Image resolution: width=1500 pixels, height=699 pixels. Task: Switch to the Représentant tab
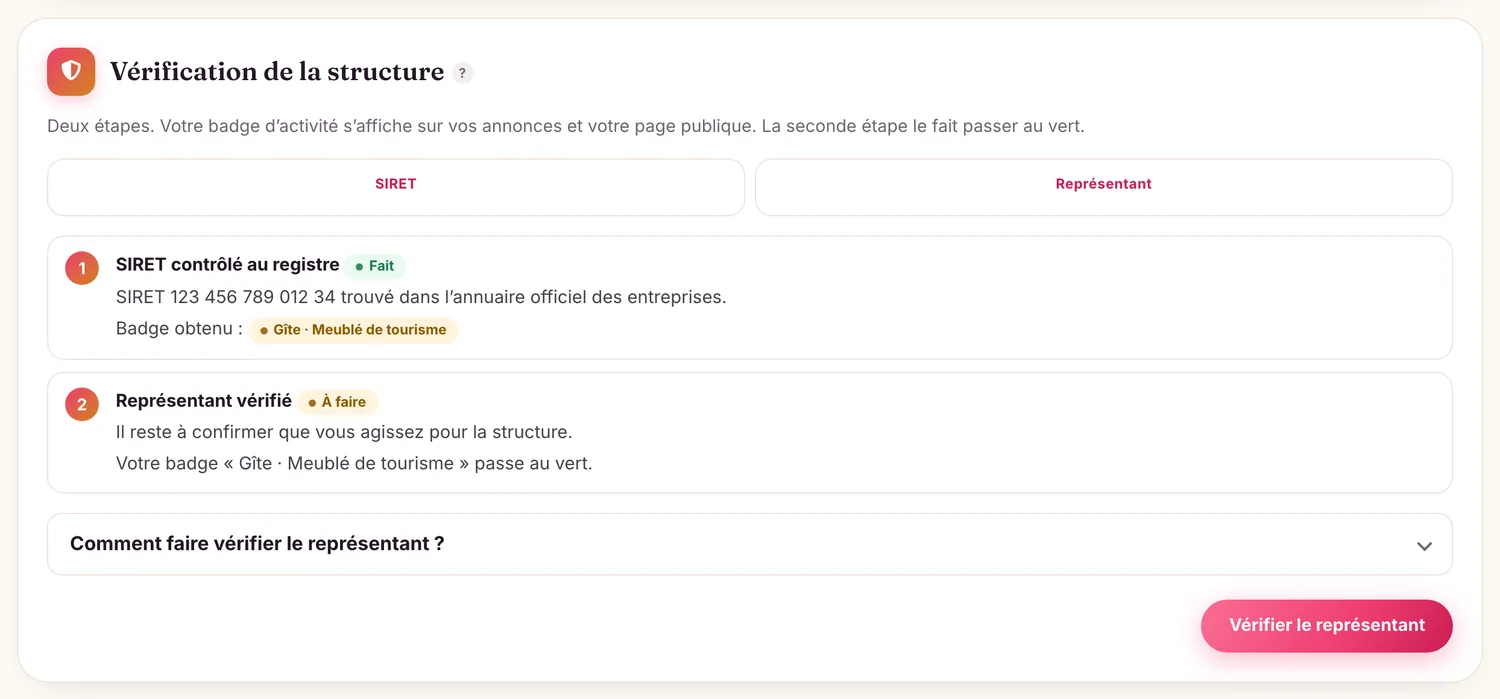click(x=1104, y=187)
